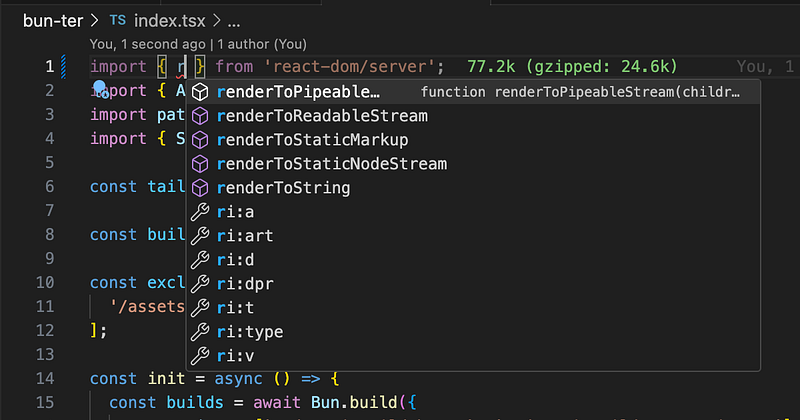Place cursor on 'init' on line 14
The width and height of the screenshot is (800, 420).
coord(166,379)
